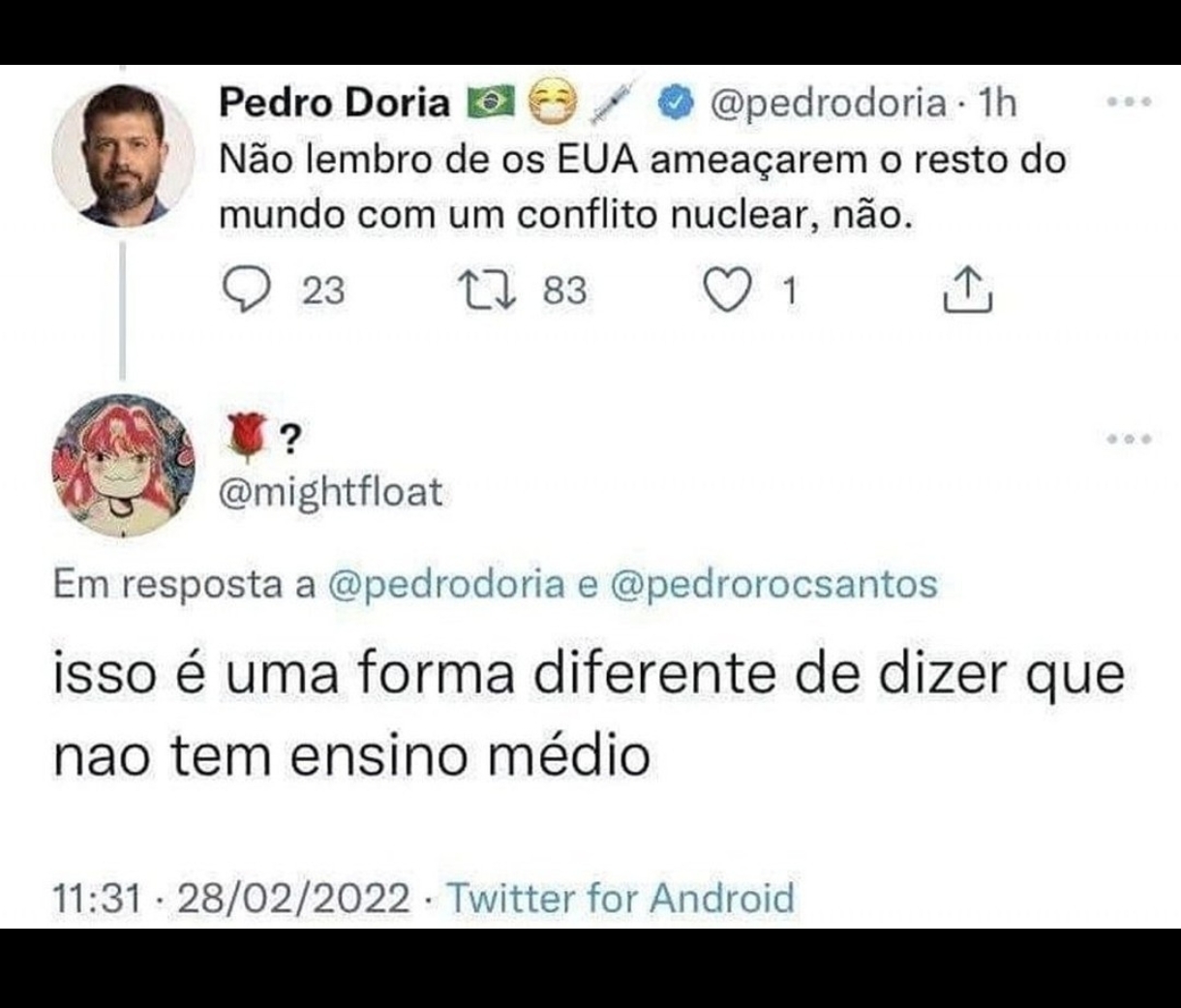Share Pedro Doria's tweet via share icon
1181x1008 pixels.
click(967, 290)
